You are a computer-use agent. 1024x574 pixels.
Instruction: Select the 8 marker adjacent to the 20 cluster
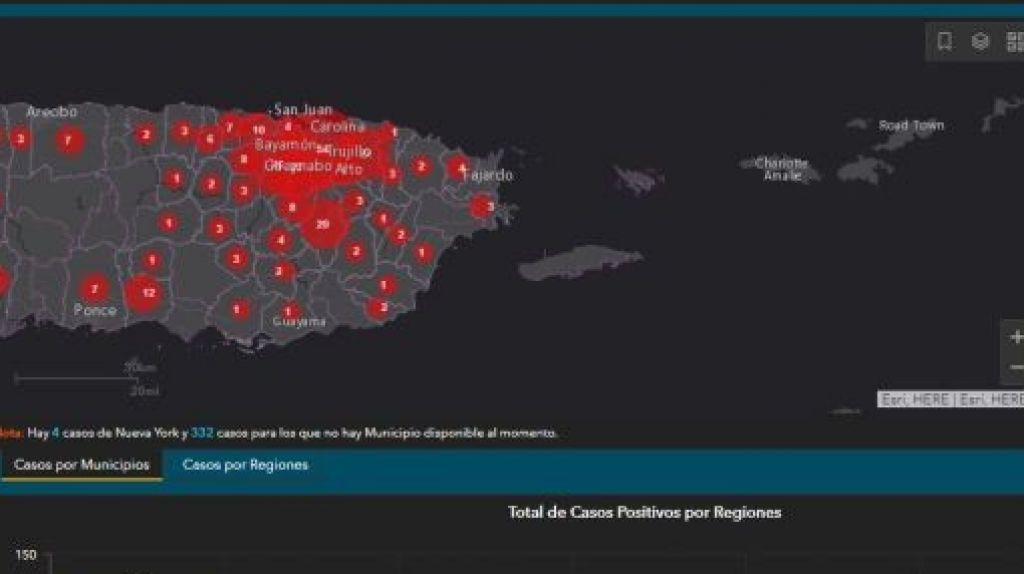tap(292, 208)
